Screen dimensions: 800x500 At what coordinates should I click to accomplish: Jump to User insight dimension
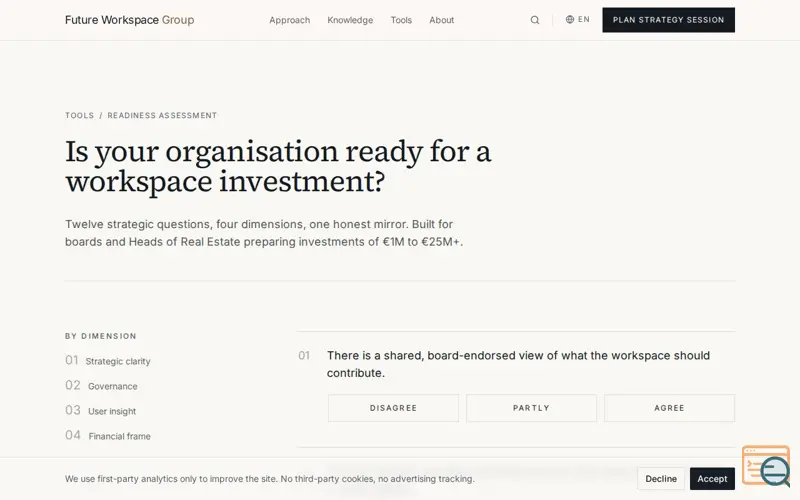pos(101,411)
